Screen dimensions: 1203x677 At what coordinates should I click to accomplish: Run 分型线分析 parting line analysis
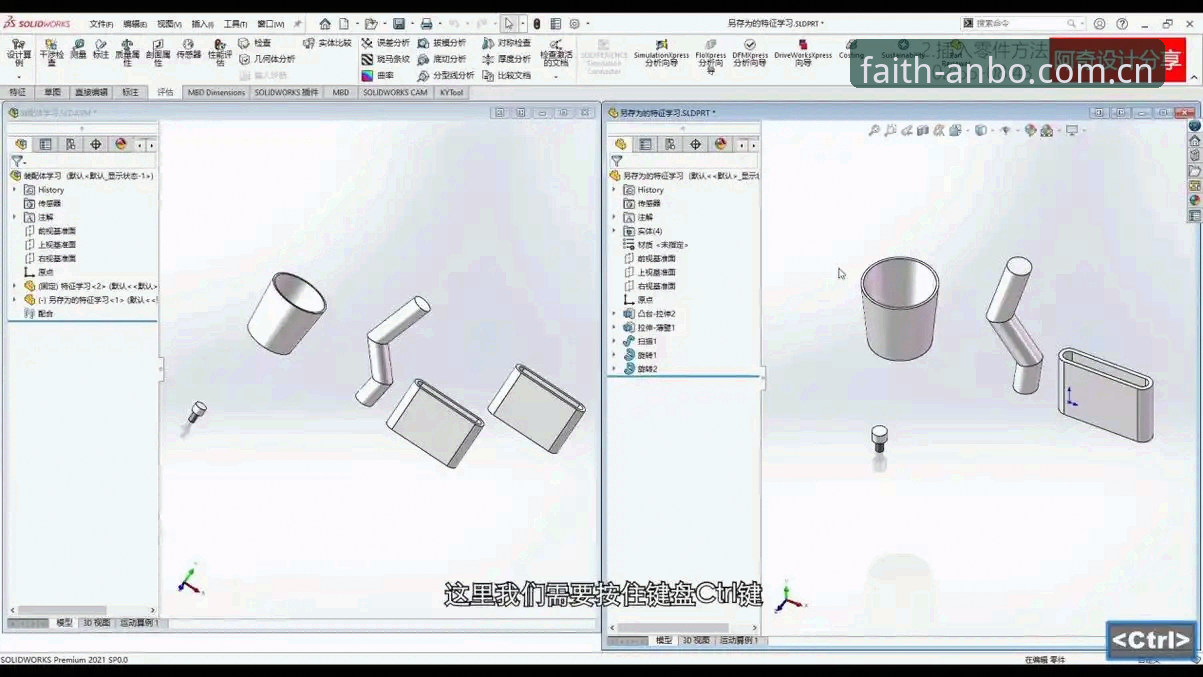point(446,75)
